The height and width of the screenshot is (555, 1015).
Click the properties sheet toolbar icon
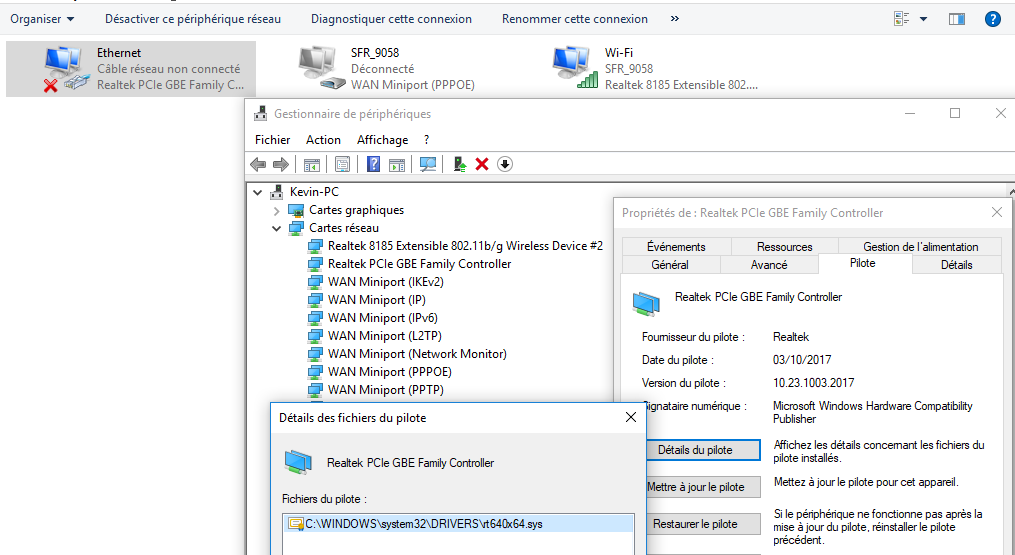pos(343,165)
